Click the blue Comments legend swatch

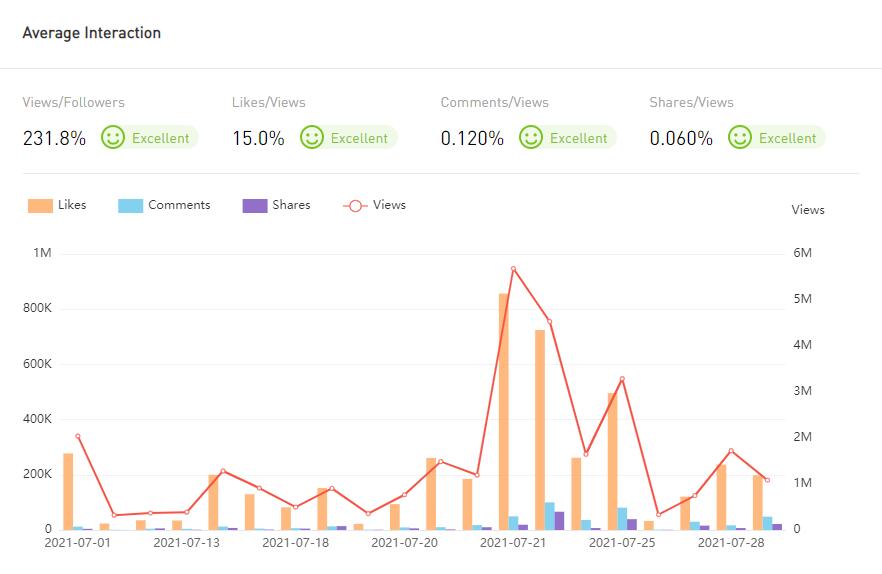point(130,205)
